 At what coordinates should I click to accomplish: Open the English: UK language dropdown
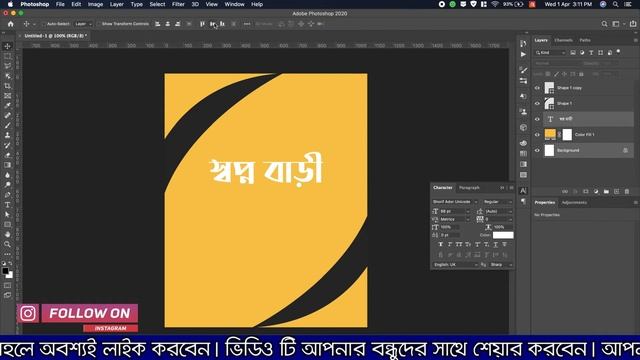pos(455,265)
